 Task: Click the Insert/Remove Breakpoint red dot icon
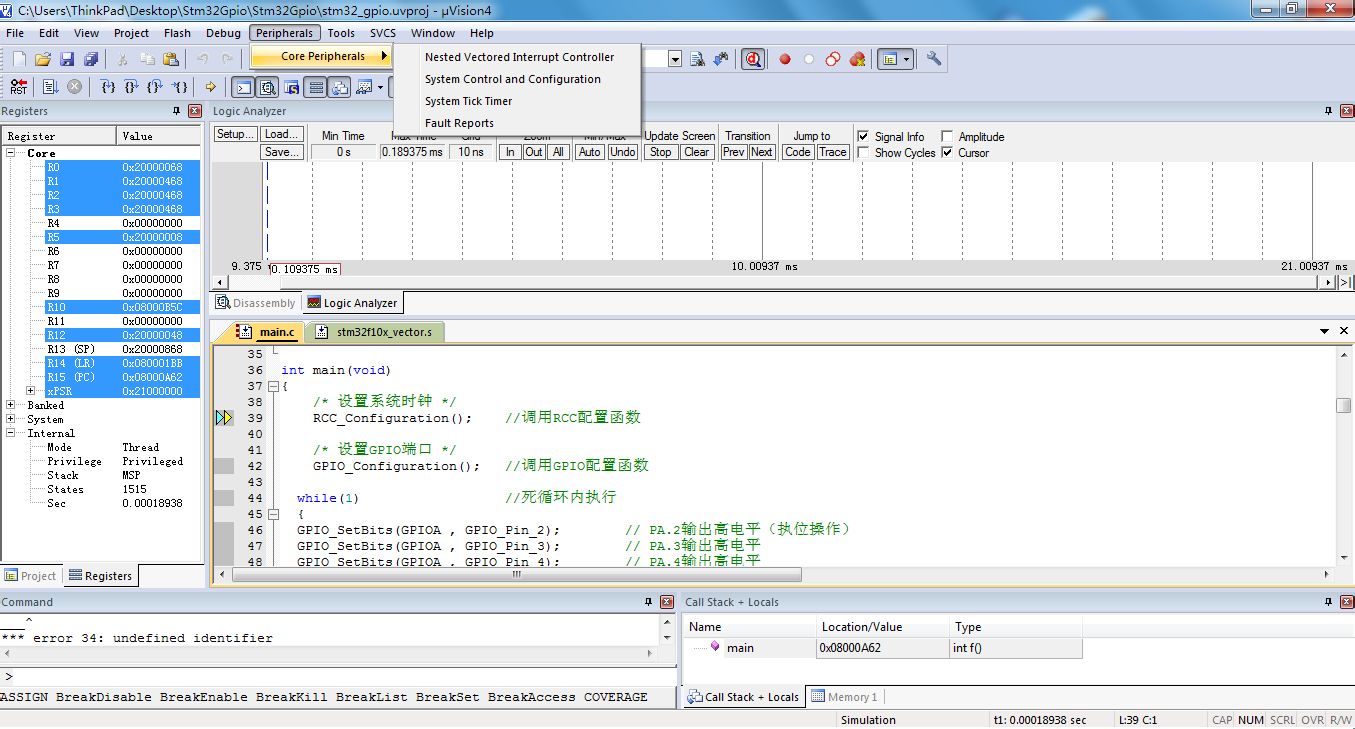click(785, 59)
